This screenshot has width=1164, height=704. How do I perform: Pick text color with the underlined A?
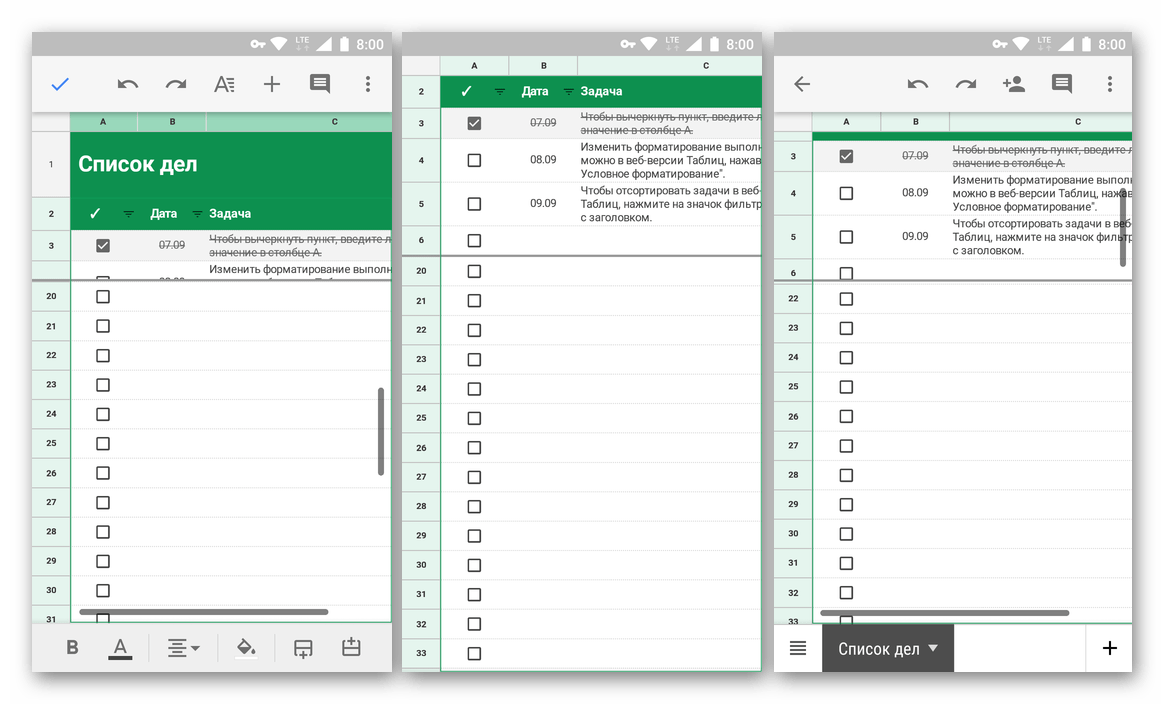(x=120, y=648)
